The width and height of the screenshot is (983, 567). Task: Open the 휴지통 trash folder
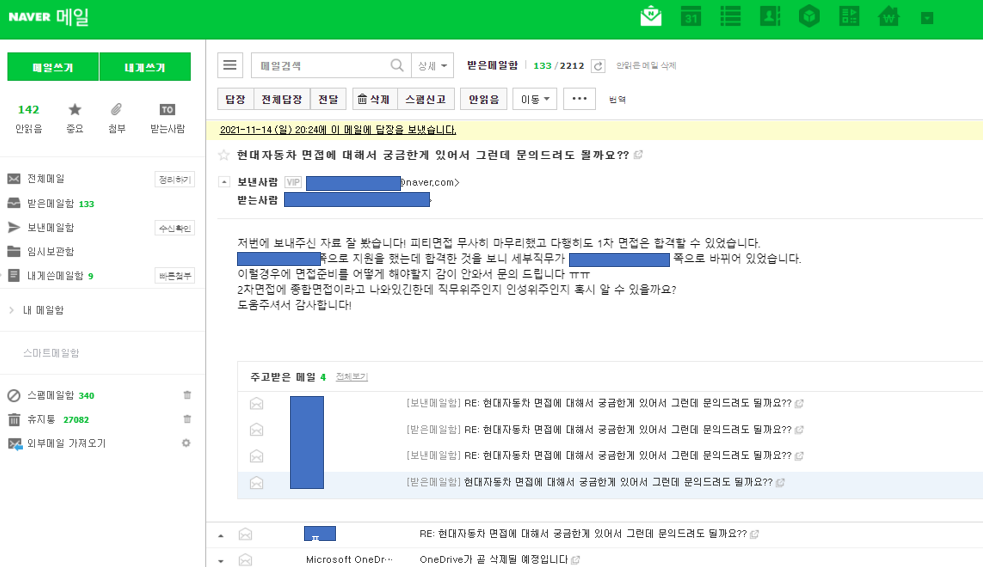pyautogui.click(x=41, y=419)
